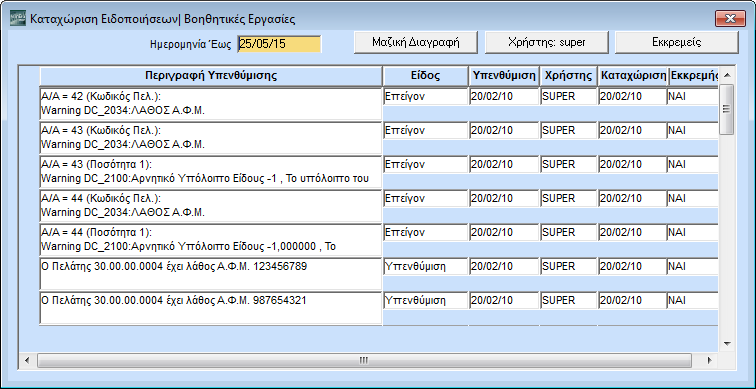Click the Υπενθύμιση column header
Screen dimensions: 756x389
tap(504, 76)
